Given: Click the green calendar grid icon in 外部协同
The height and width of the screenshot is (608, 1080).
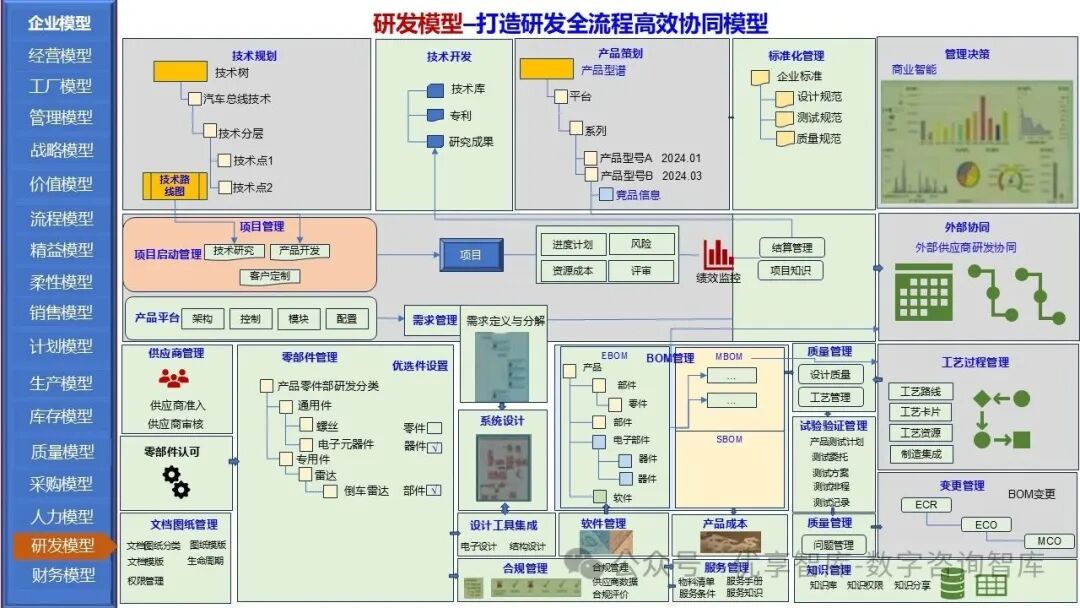Looking at the screenshot, I should click(924, 293).
